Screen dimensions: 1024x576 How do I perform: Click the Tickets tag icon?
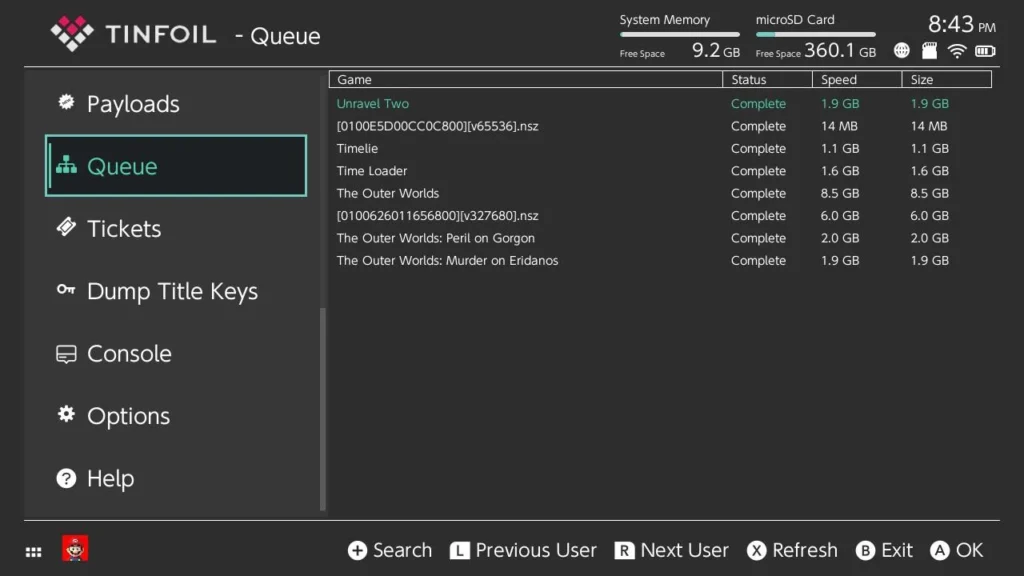(66, 227)
